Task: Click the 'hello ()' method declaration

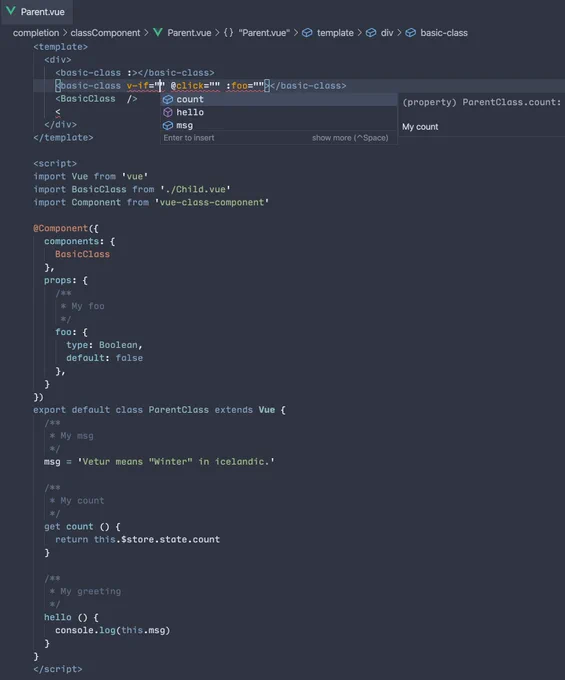Action: click(72, 617)
